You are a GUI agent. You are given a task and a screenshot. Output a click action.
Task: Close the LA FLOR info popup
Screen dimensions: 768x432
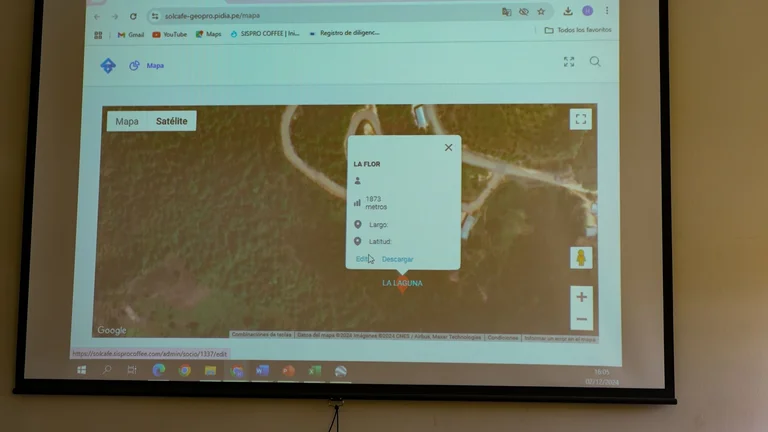[448, 147]
